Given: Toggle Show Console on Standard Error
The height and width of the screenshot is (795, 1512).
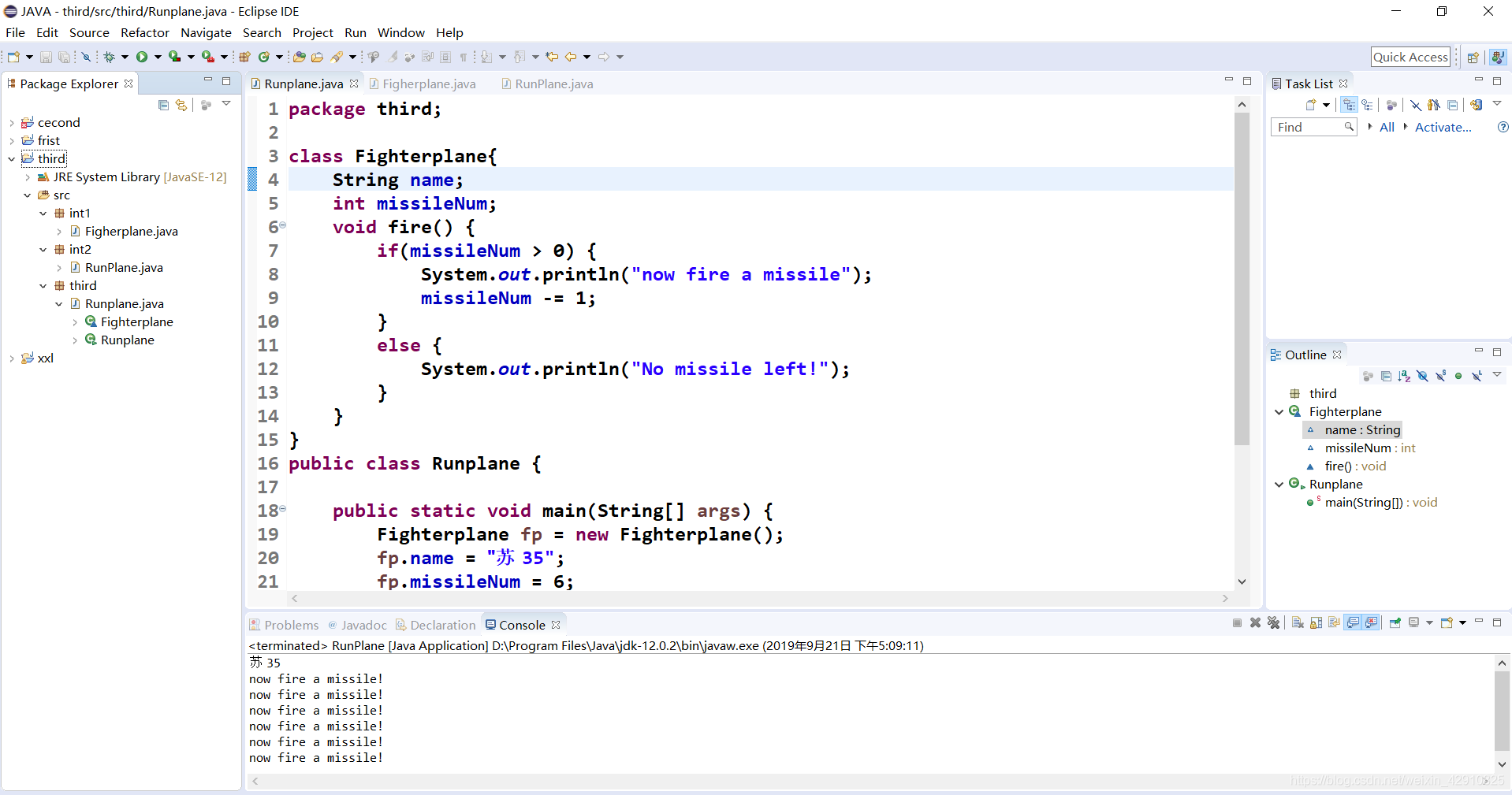Looking at the screenshot, I should coord(1372,623).
